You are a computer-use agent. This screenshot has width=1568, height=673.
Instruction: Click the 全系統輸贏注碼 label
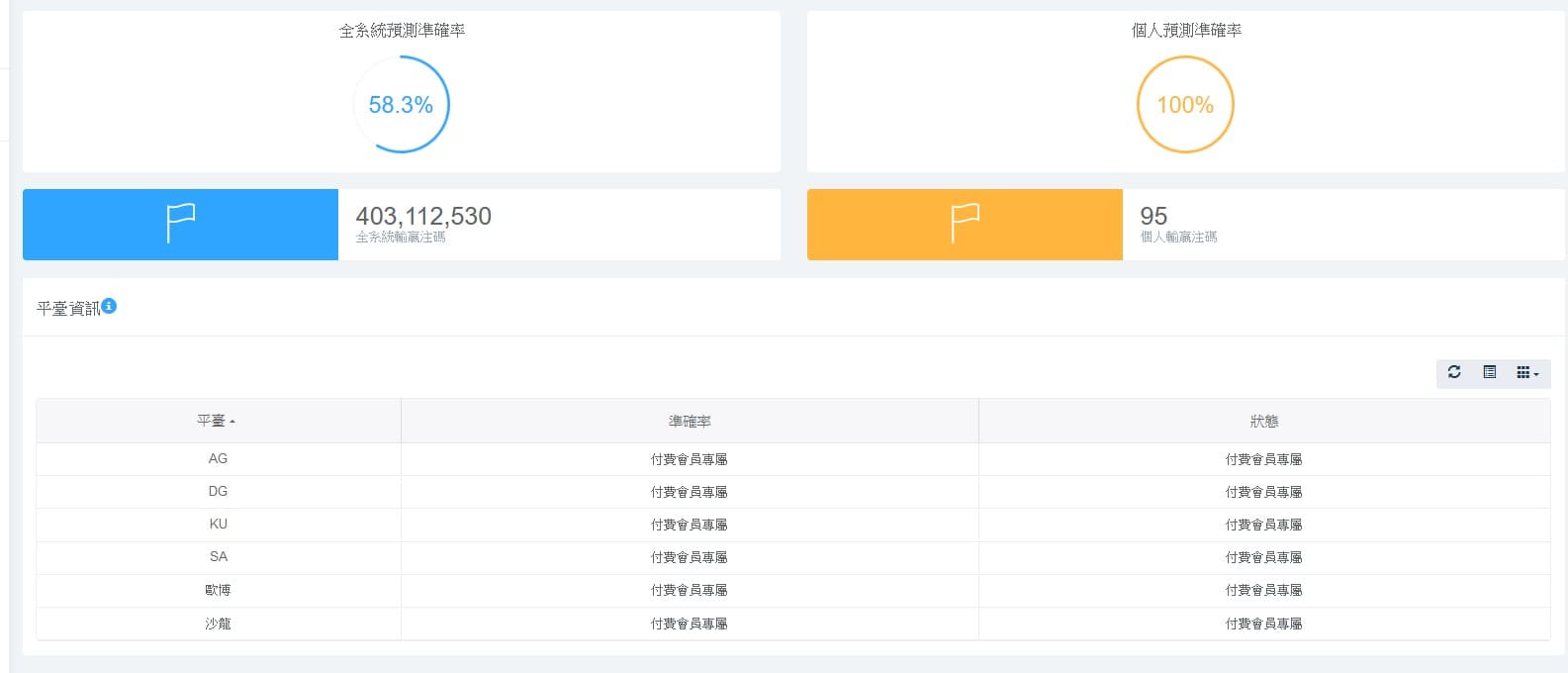tap(401, 238)
